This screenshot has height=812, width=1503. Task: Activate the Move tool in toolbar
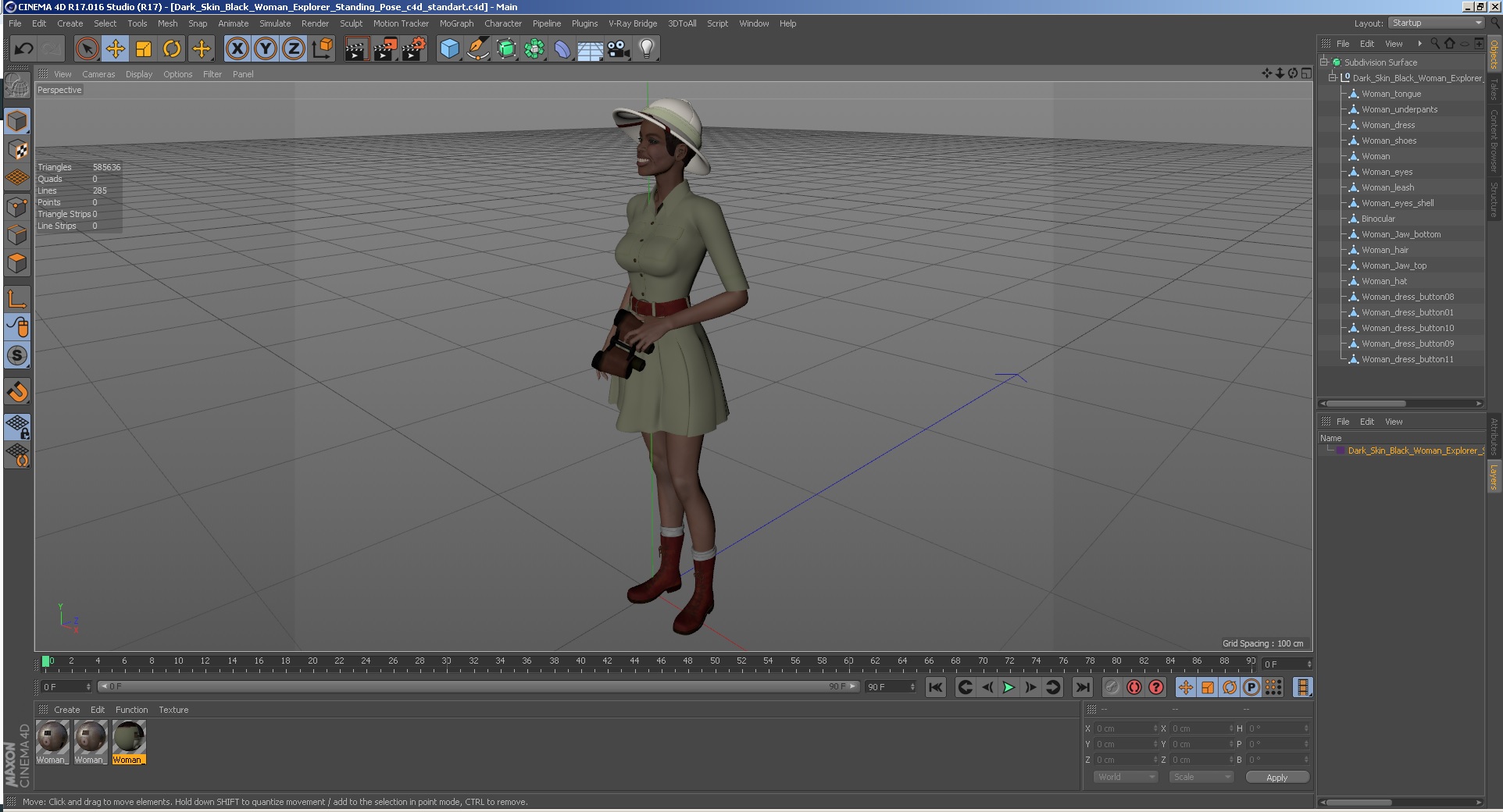coord(116,49)
